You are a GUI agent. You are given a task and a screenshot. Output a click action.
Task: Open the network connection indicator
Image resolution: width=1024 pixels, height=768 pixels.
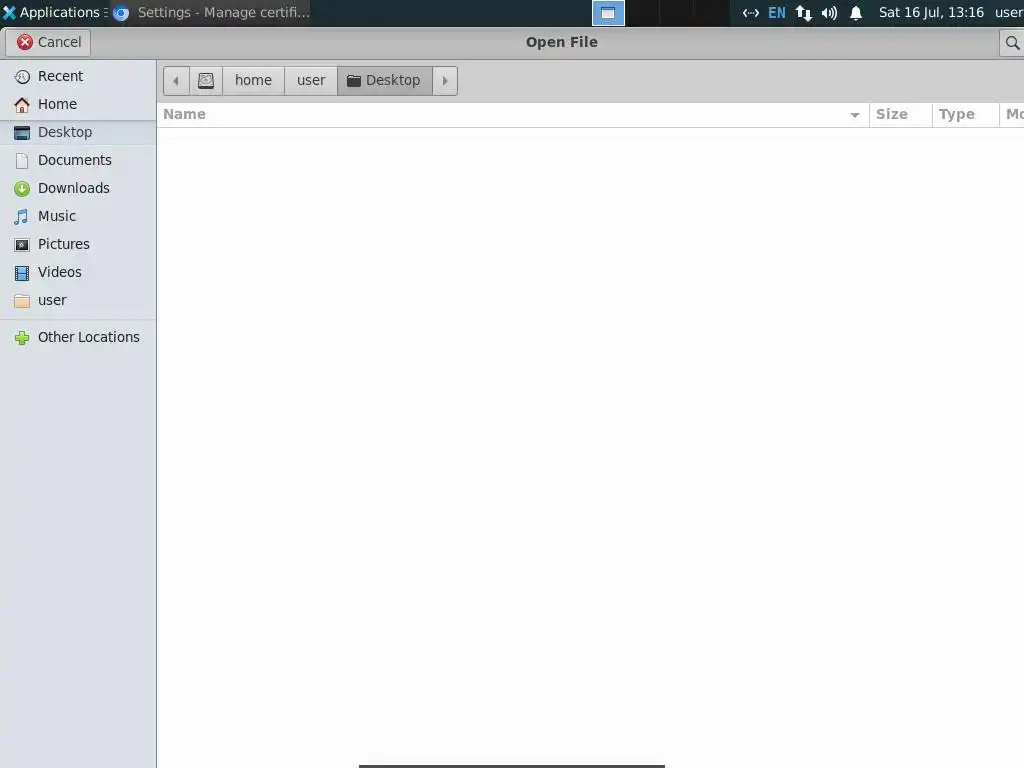(803, 13)
